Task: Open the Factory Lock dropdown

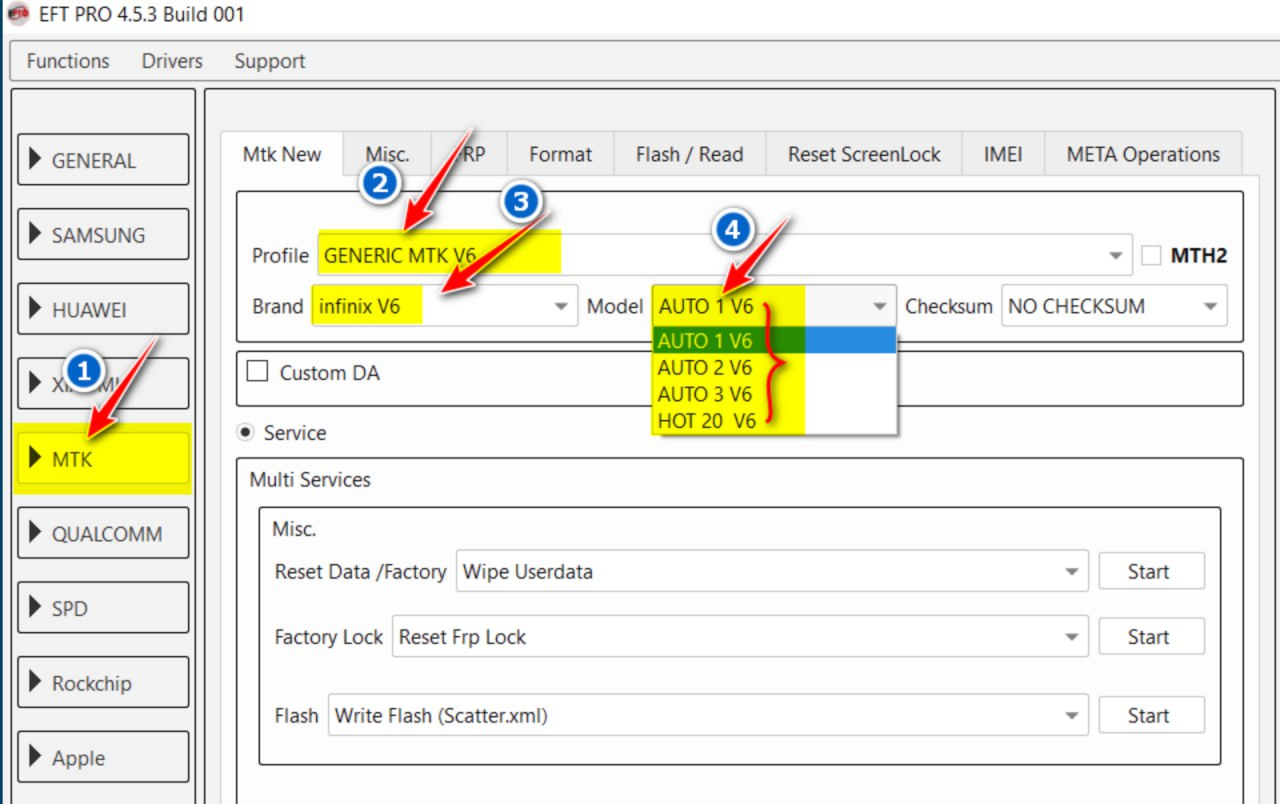Action: 740,637
